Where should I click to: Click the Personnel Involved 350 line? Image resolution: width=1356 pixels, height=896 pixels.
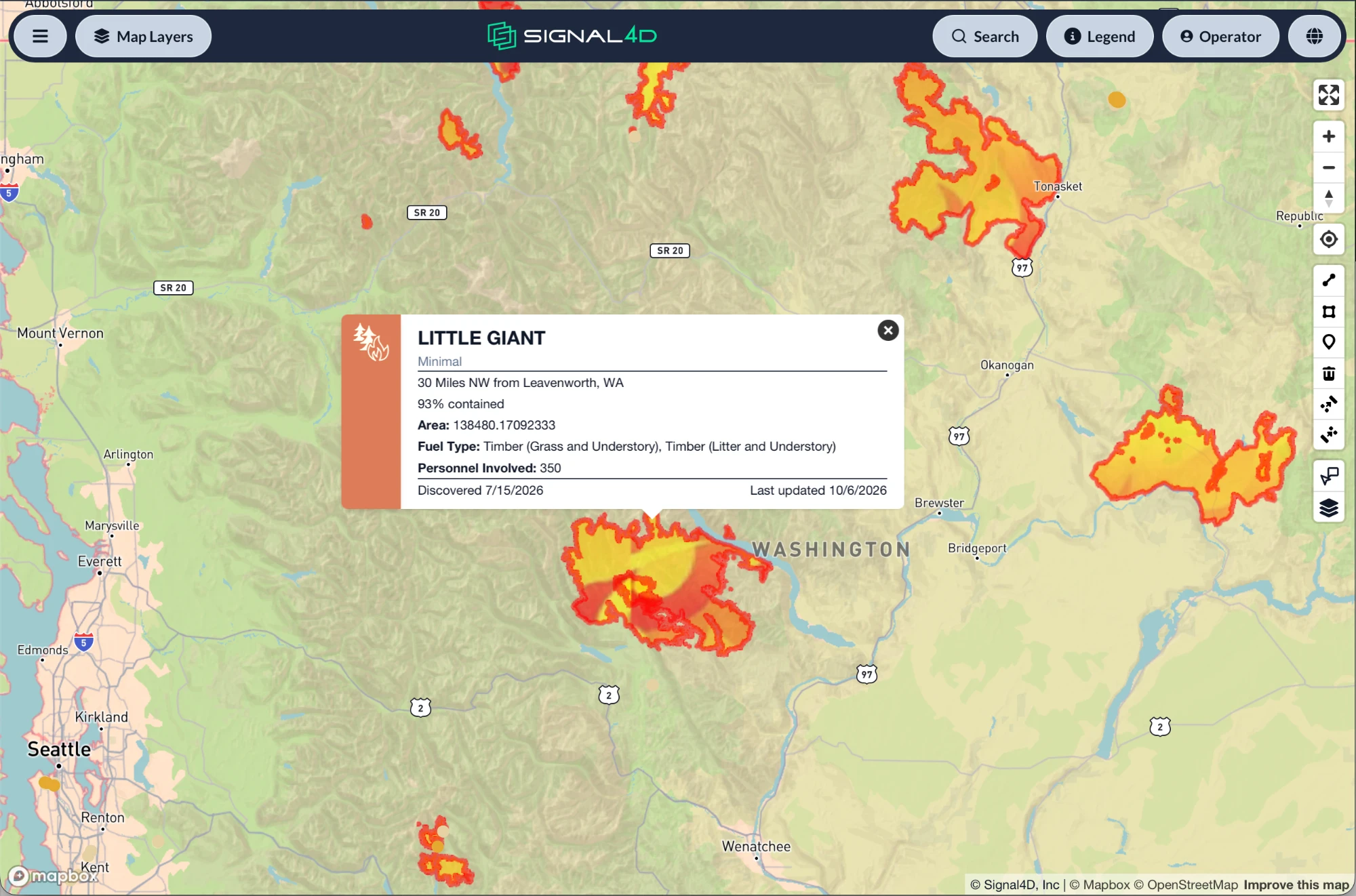pyautogui.click(x=489, y=468)
